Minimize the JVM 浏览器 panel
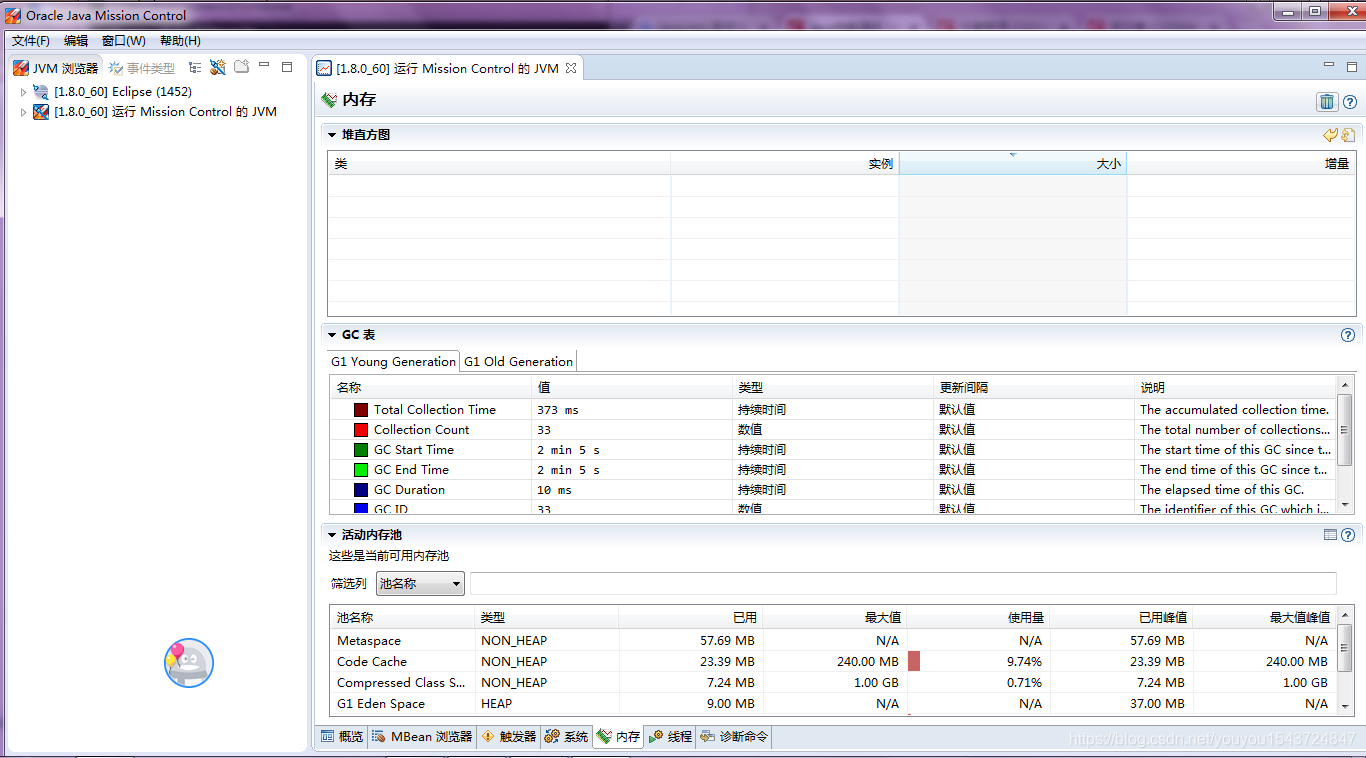Image resolution: width=1366 pixels, height=758 pixels. [264, 65]
